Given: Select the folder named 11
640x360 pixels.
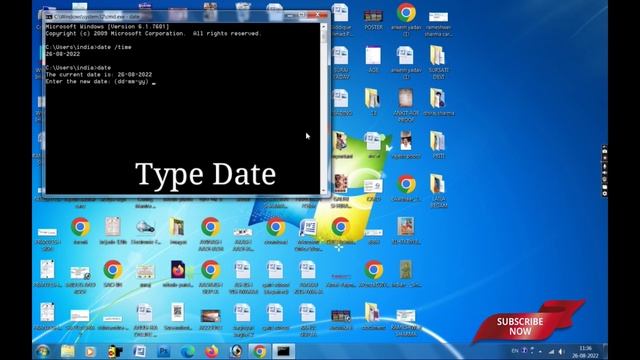Looking at the screenshot, I should click(373, 102).
